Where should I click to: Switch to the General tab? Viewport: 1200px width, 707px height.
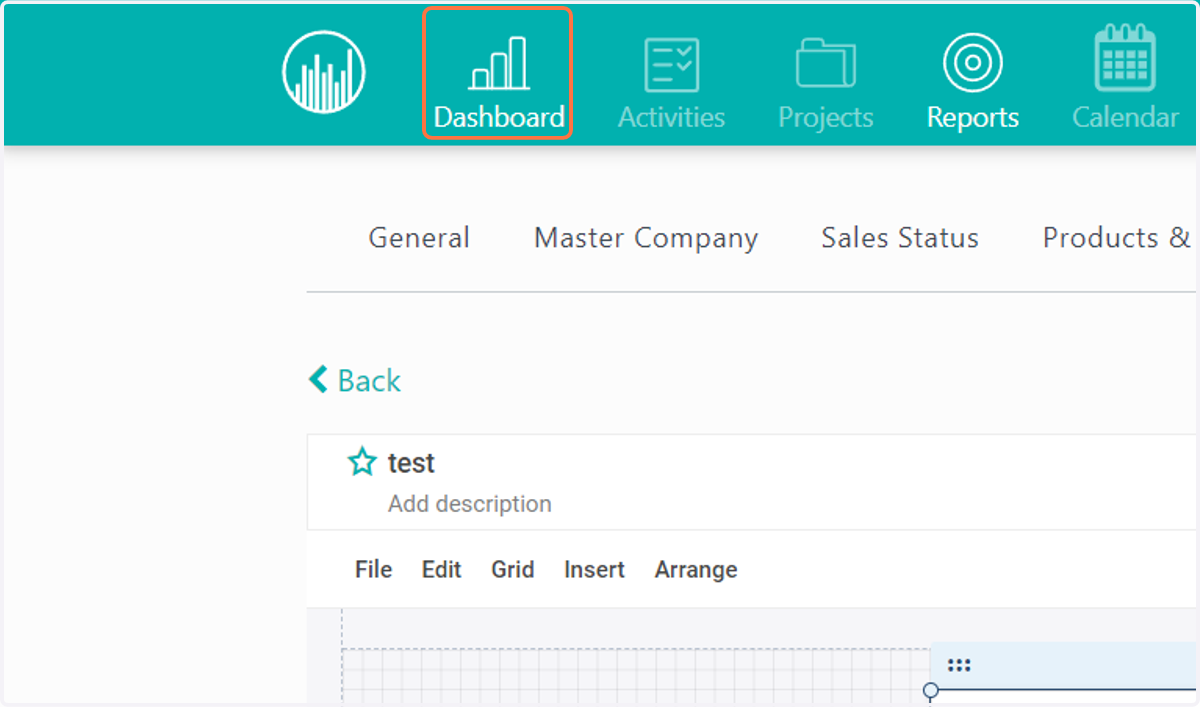(x=419, y=238)
